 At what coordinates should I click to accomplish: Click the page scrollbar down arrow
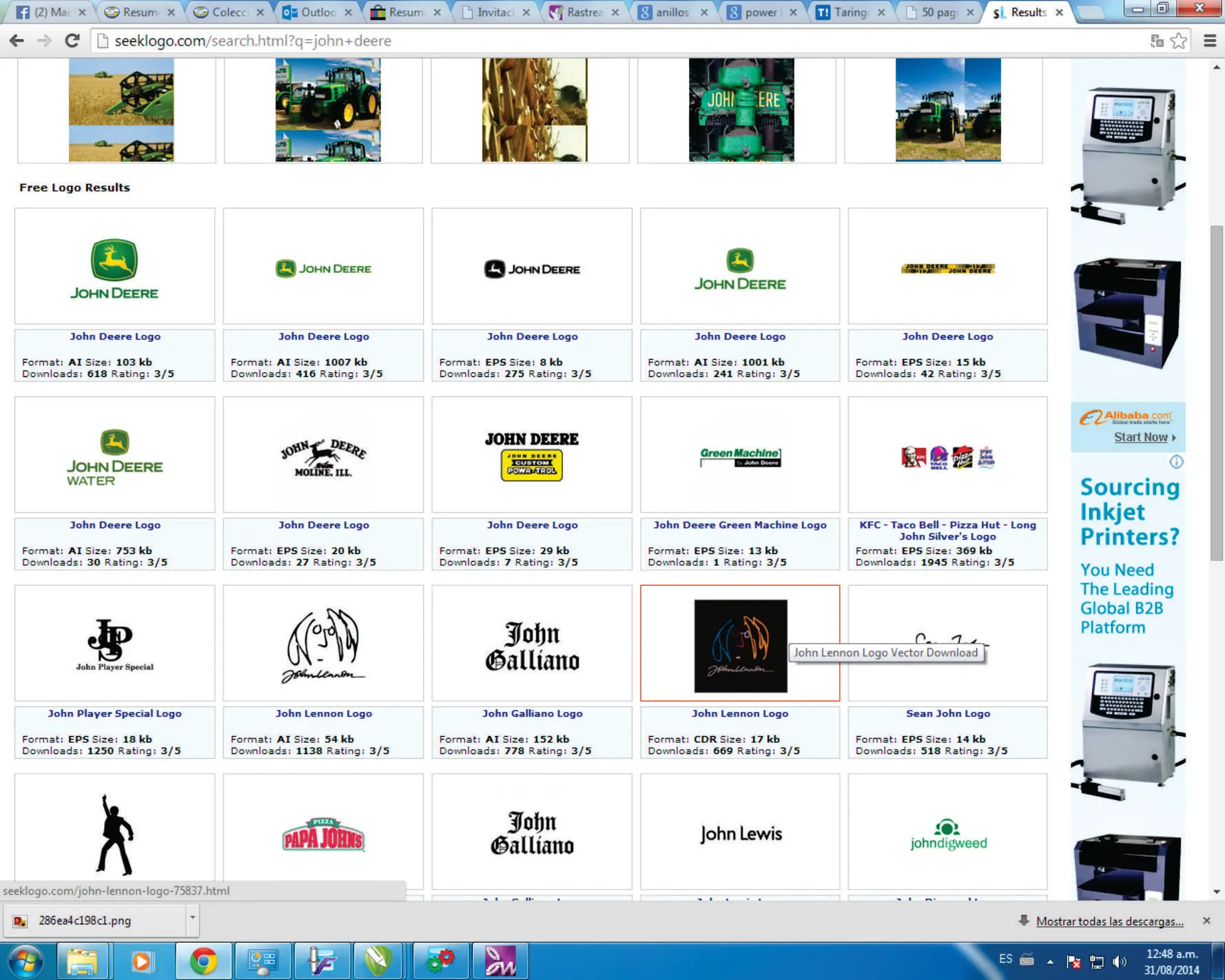click(1217, 892)
